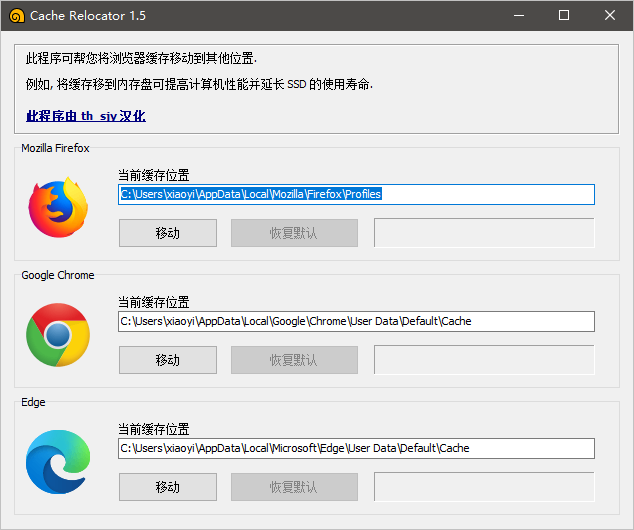Image resolution: width=634 pixels, height=530 pixels.
Task: Click the empty status box in Edge section
Action: pyautogui.click(x=484, y=487)
